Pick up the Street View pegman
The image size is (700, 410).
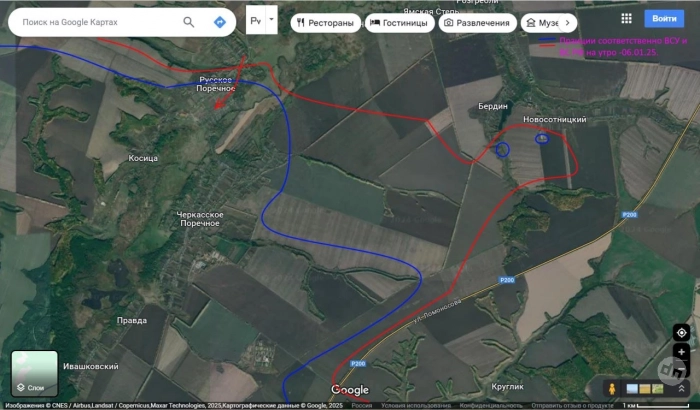point(612,389)
